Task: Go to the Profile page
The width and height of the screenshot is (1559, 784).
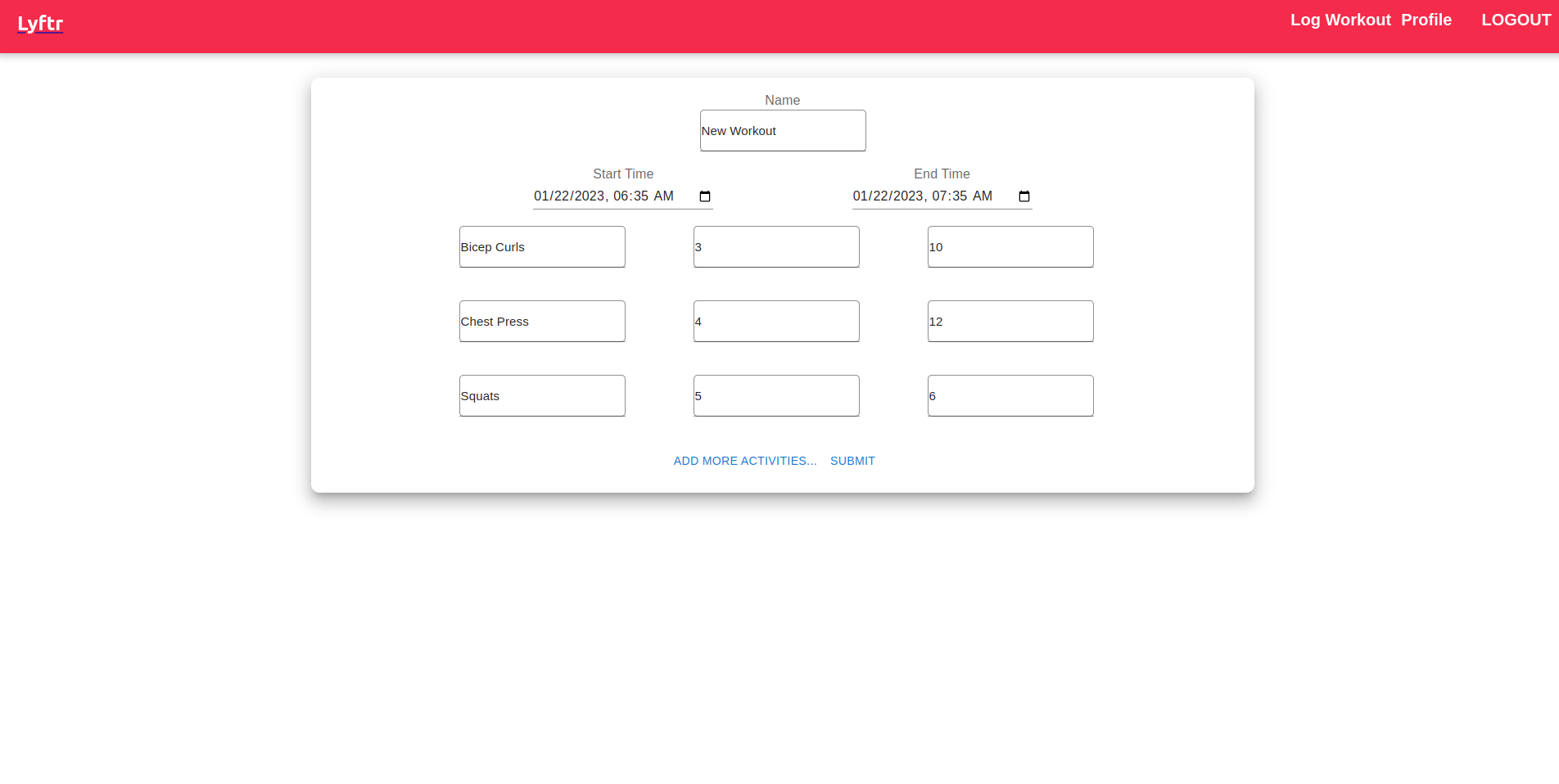Action: (1426, 20)
